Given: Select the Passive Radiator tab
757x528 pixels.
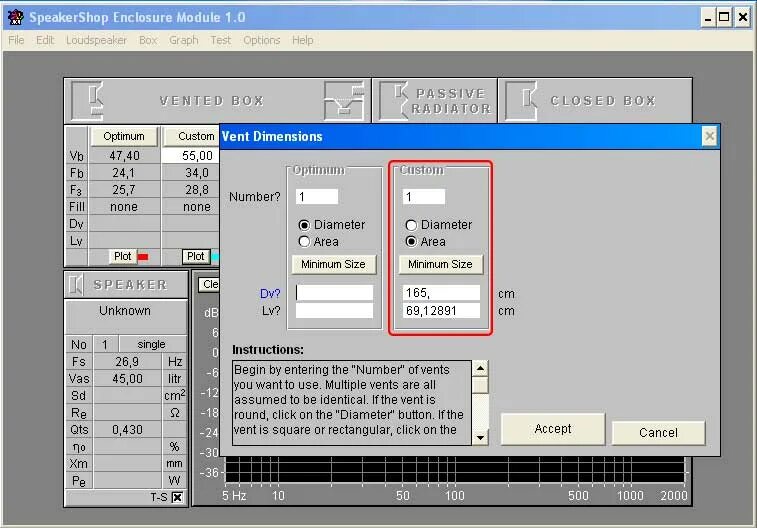Looking at the screenshot, I should 435,101.
